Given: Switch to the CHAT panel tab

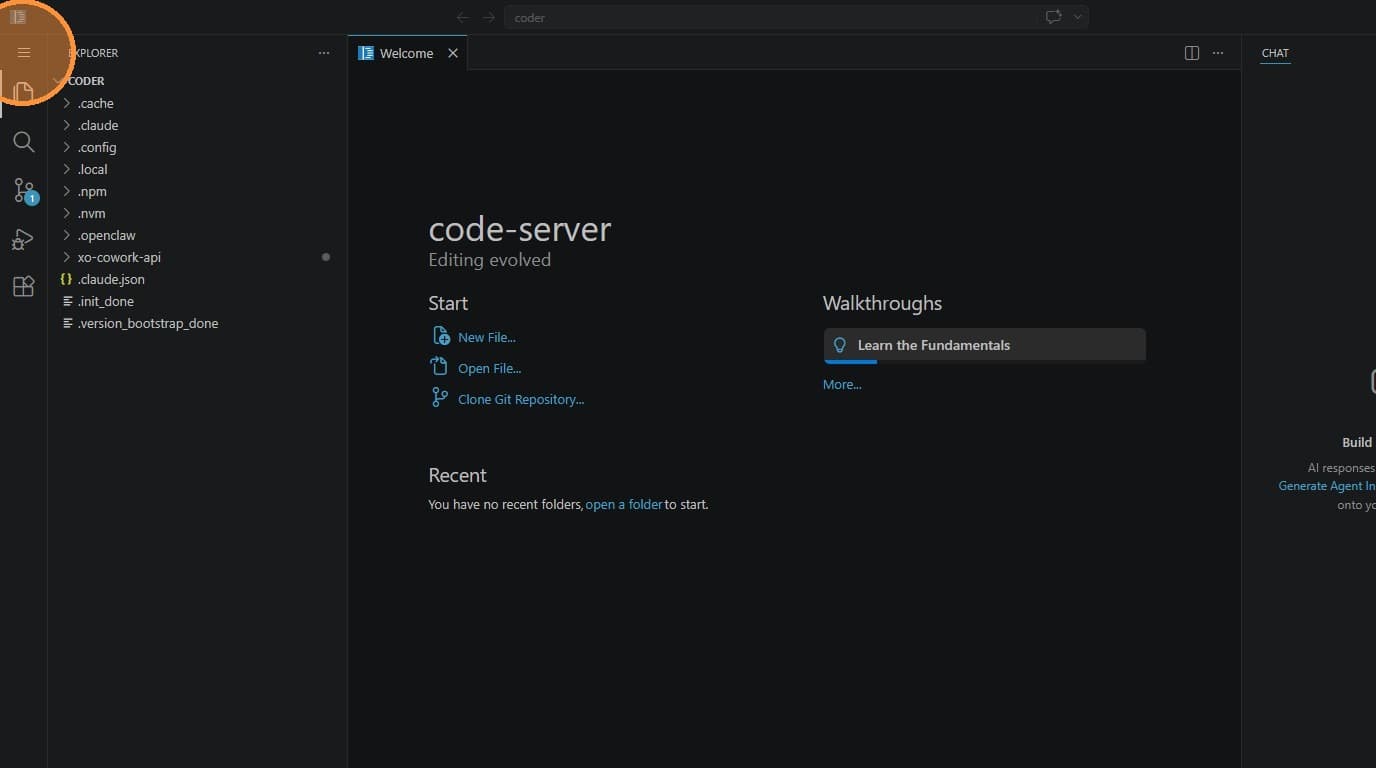Looking at the screenshot, I should [1275, 53].
